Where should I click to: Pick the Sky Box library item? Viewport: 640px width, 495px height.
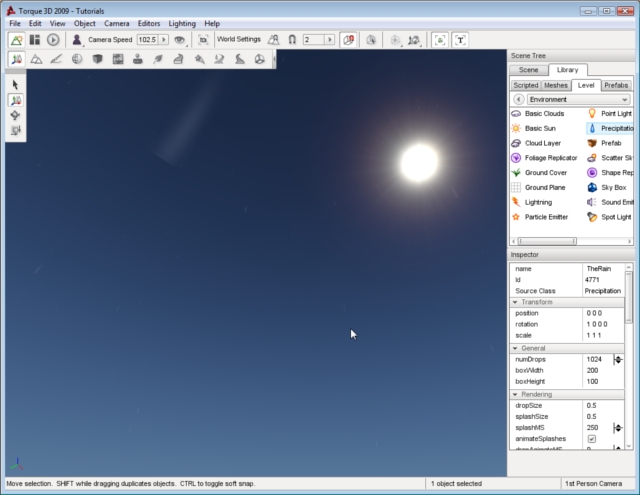coord(612,187)
